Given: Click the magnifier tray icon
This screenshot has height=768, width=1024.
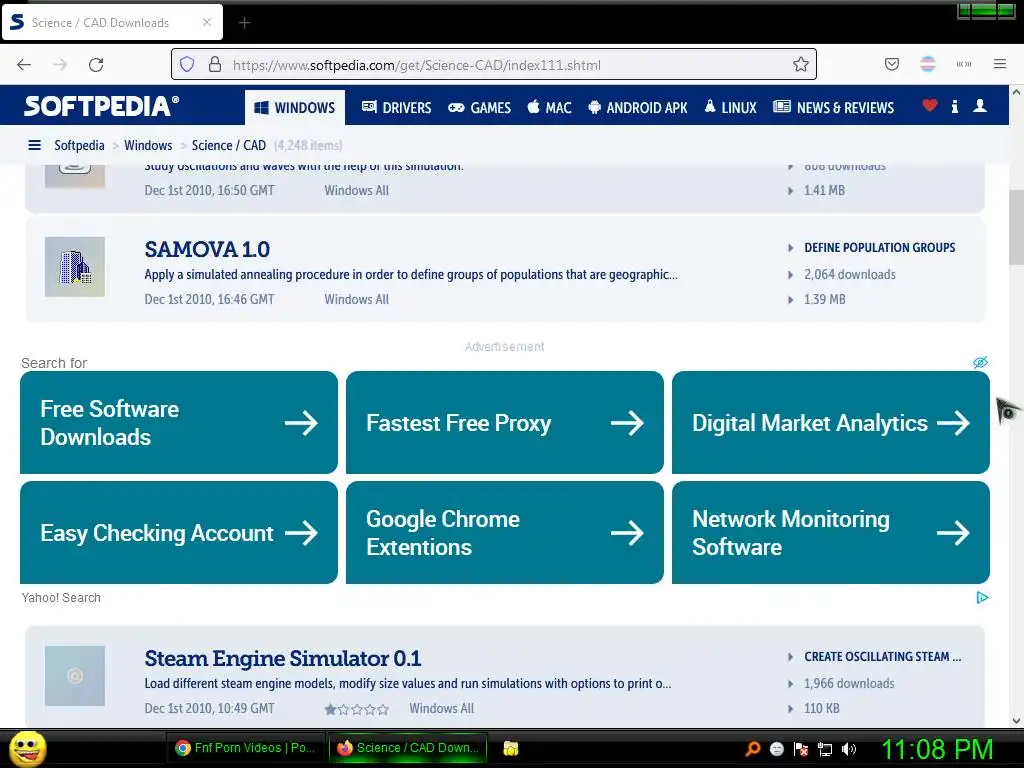Looking at the screenshot, I should click(753, 748).
